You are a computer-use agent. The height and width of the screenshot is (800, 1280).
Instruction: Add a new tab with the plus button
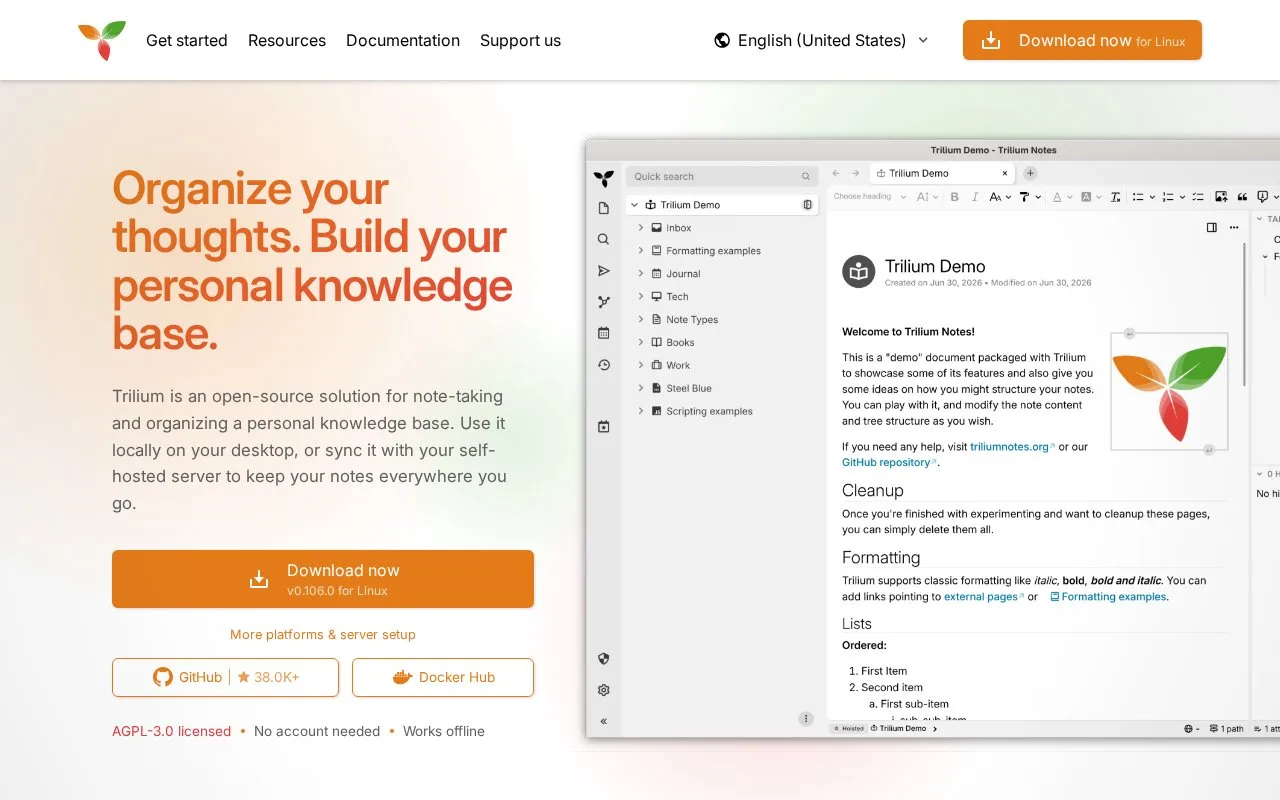point(1030,173)
